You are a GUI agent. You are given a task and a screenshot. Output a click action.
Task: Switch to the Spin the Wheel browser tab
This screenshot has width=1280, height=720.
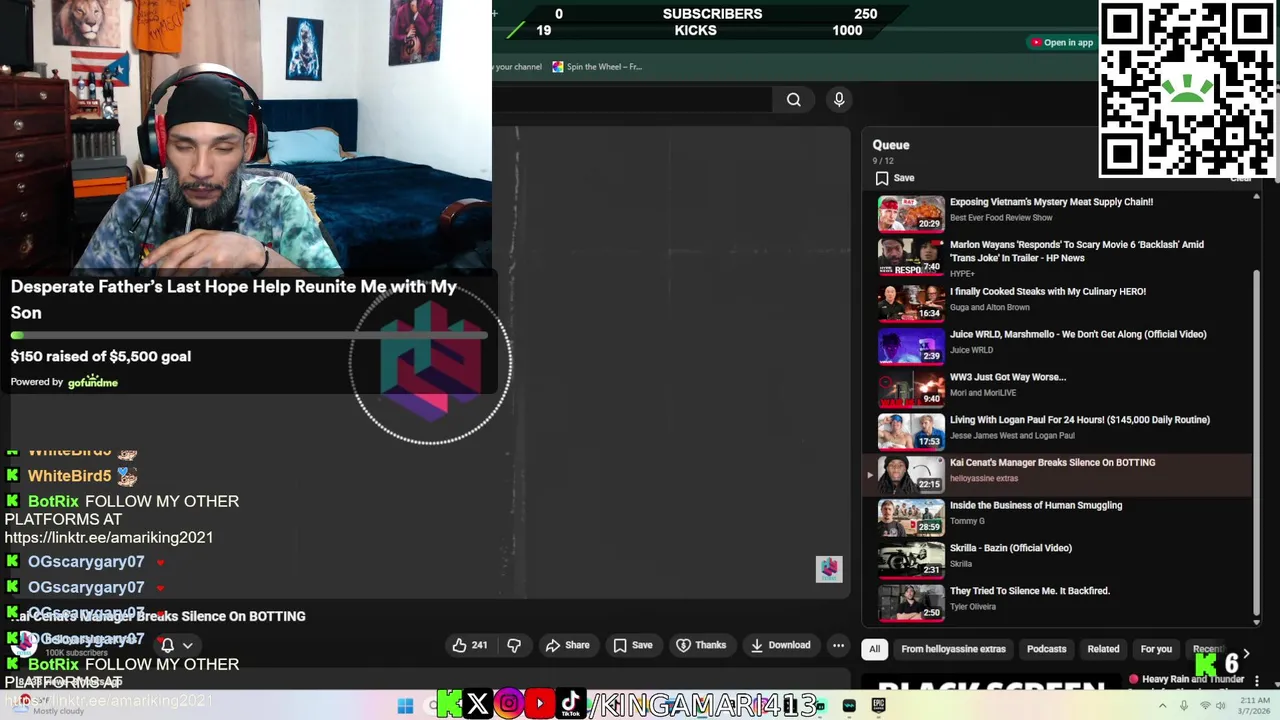tap(597, 67)
